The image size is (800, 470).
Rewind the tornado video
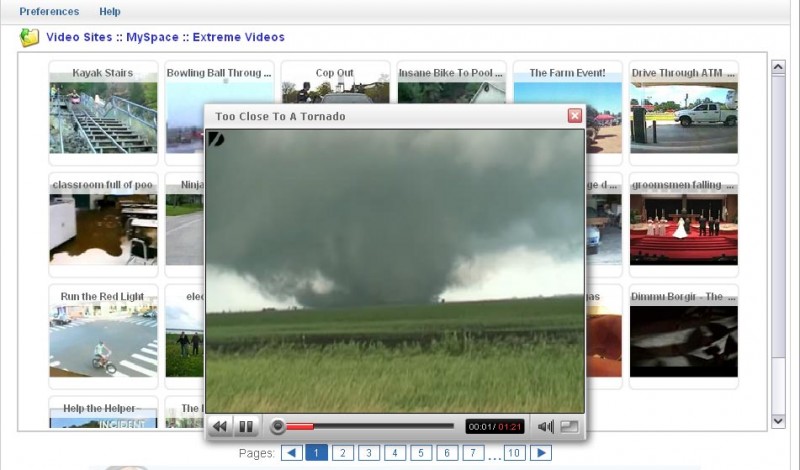point(220,427)
